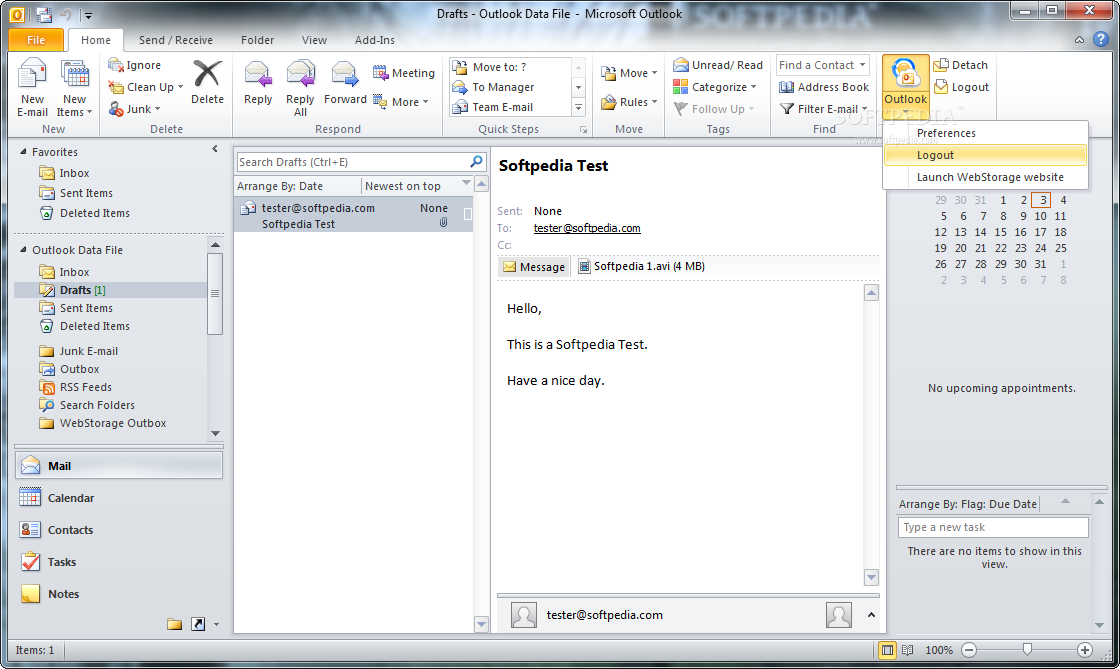Open the Softpedia 1.avi attachment
Image resolution: width=1120 pixels, height=669 pixels.
coord(641,266)
